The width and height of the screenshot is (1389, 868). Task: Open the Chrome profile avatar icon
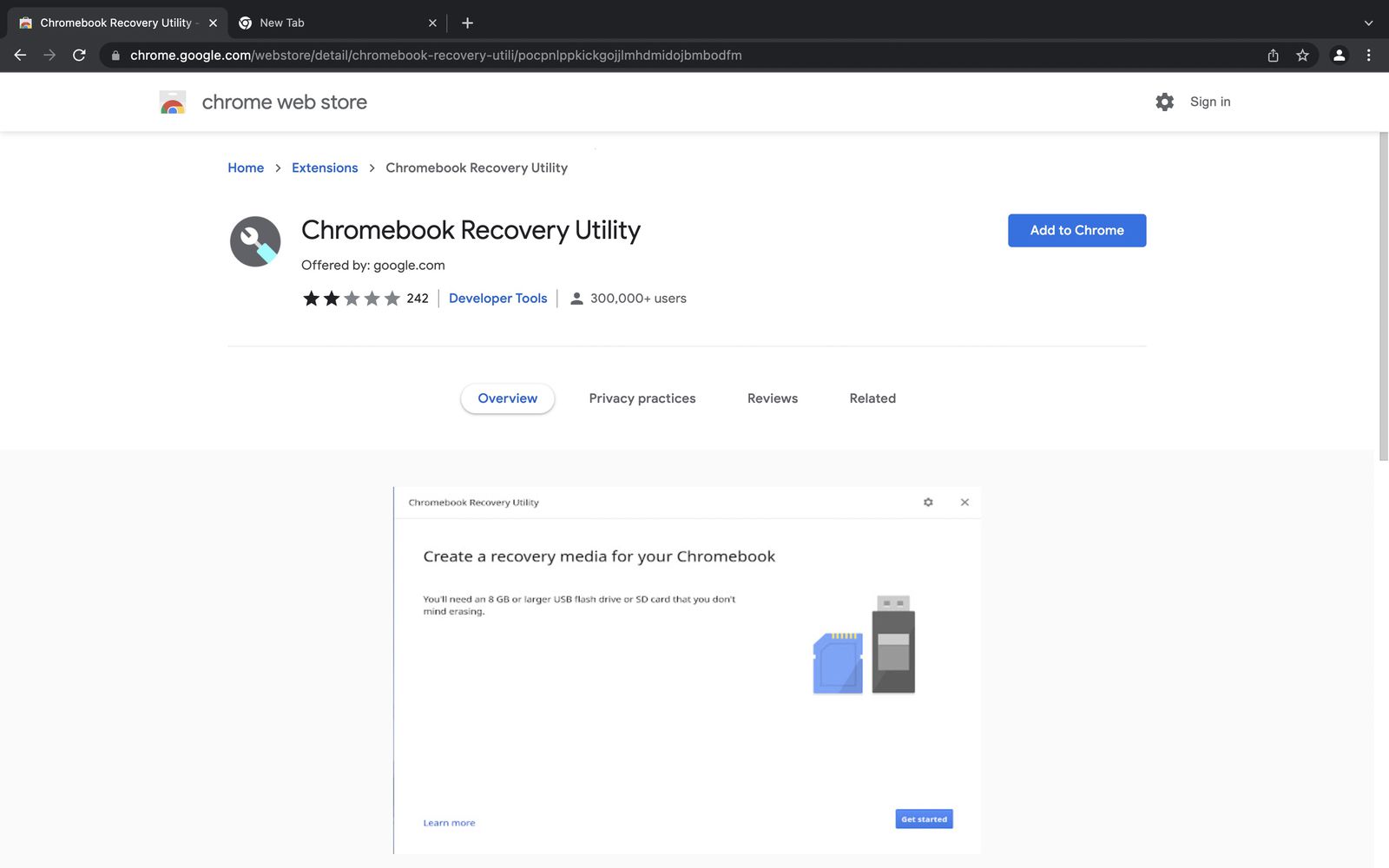click(x=1339, y=56)
